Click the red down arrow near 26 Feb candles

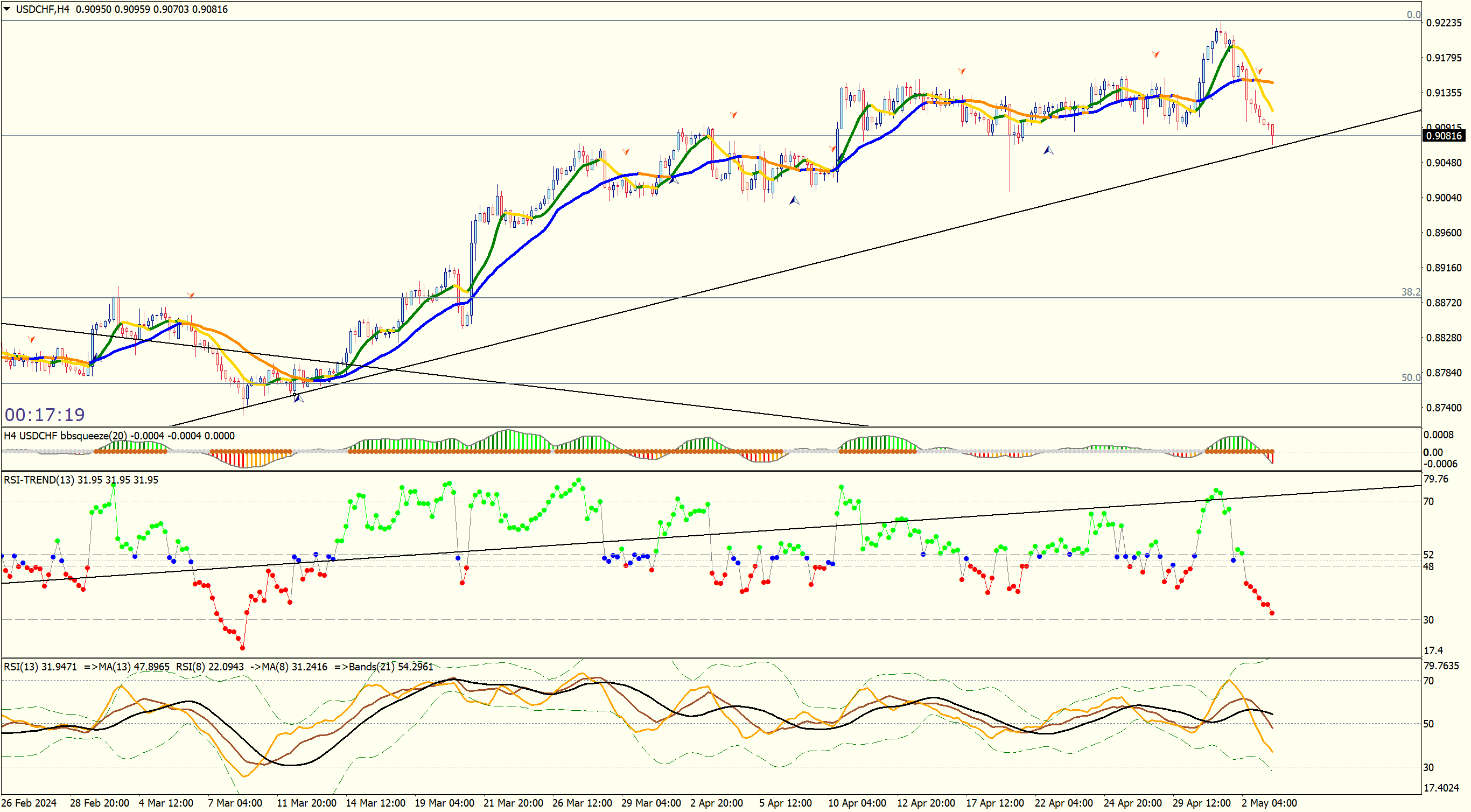point(31,339)
